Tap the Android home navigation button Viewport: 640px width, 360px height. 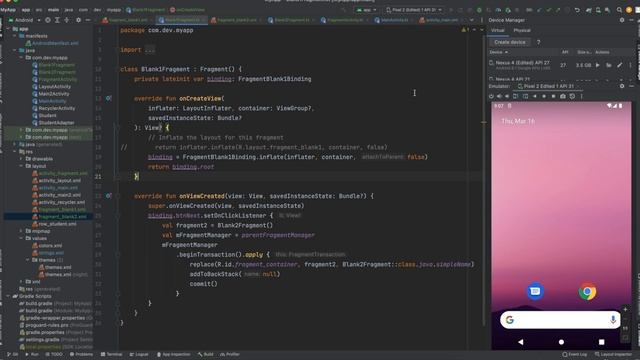click(x=561, y=342)
